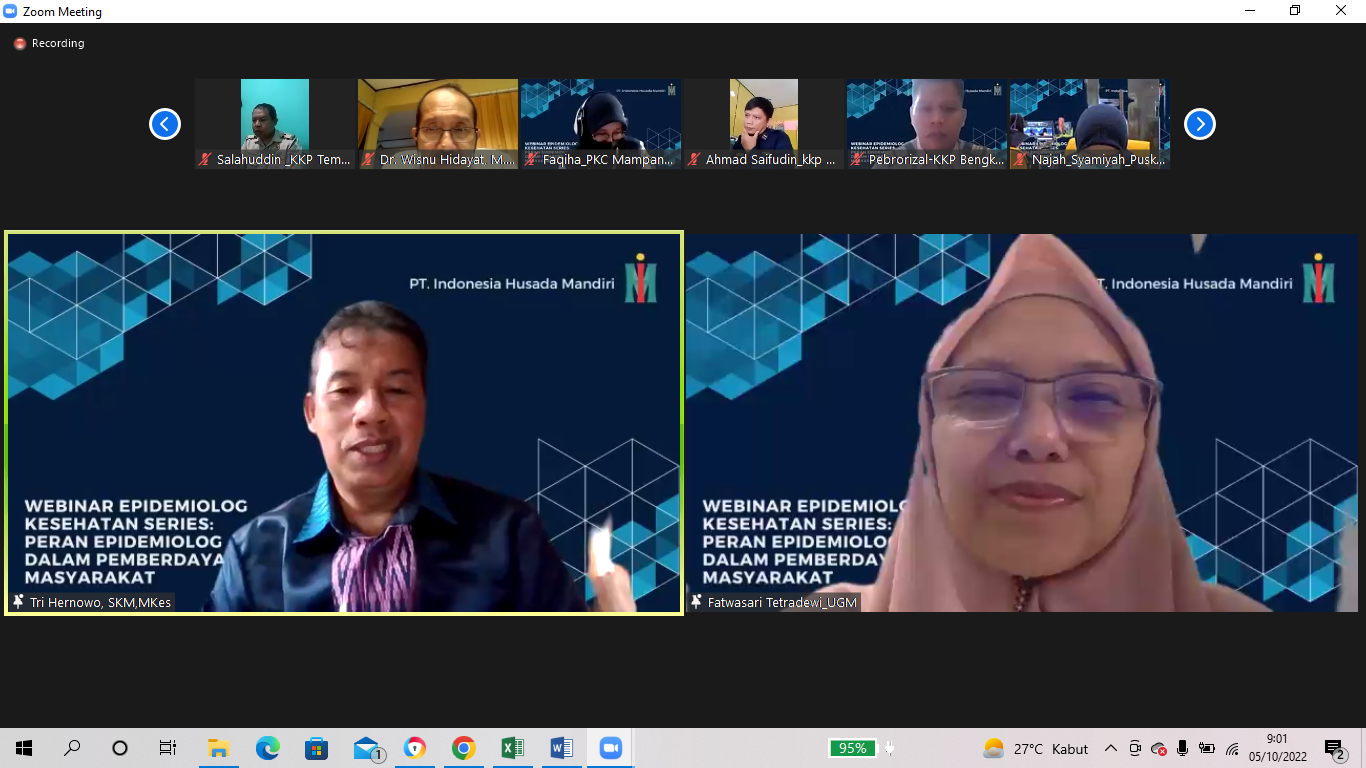Screen dimensions: 1366x768
Task: Click the name label "Fatwasari Tetradewi_UGM"
Action: point(782,603)
